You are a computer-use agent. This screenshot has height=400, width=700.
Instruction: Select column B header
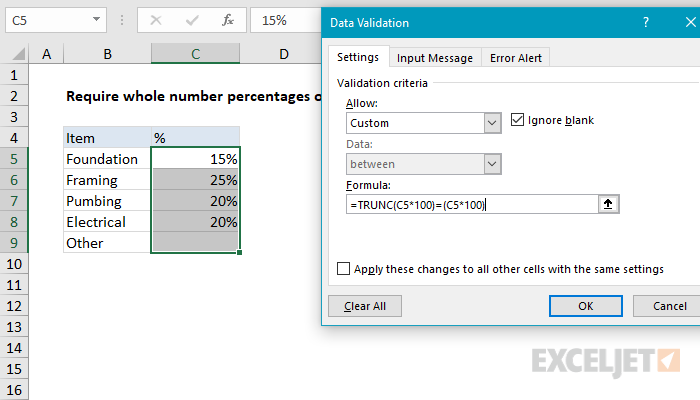(x=107, y=54)
